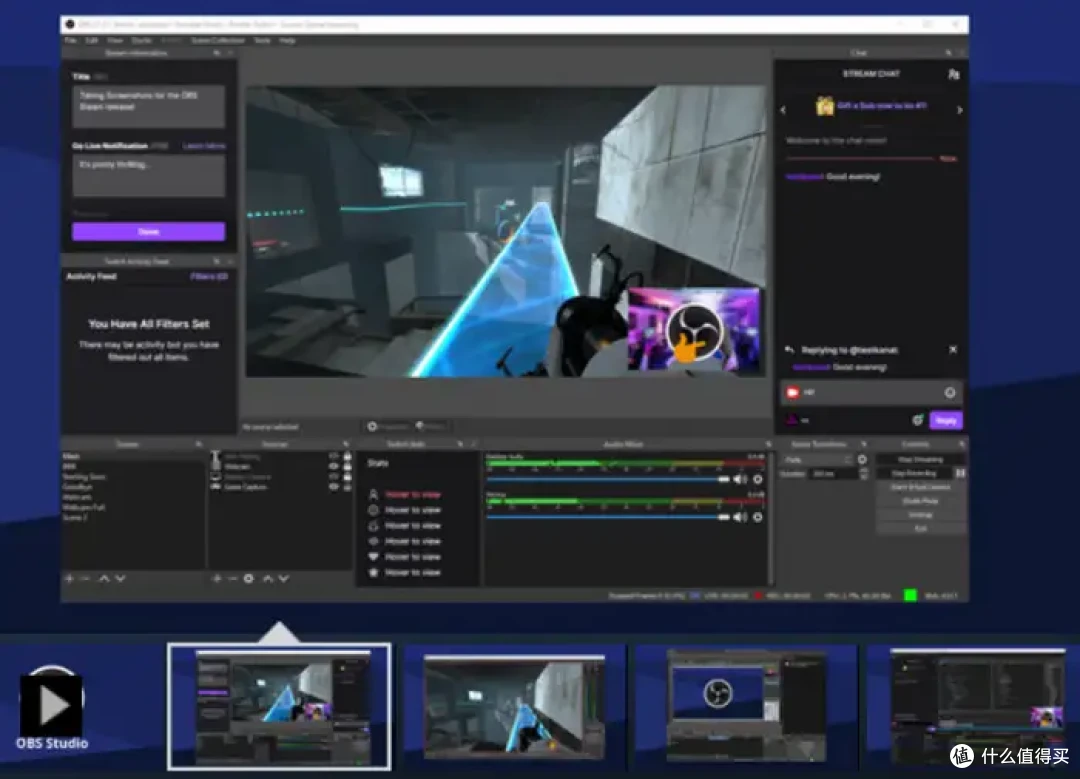This screenshot has height=779, width=1080.
Task: Add a new source with the plus icon
Action: [x=216, y=579]
